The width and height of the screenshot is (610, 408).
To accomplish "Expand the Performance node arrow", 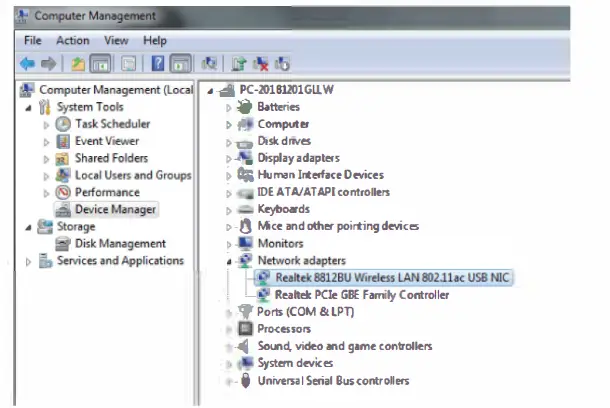I will click(x=46, y=193).
